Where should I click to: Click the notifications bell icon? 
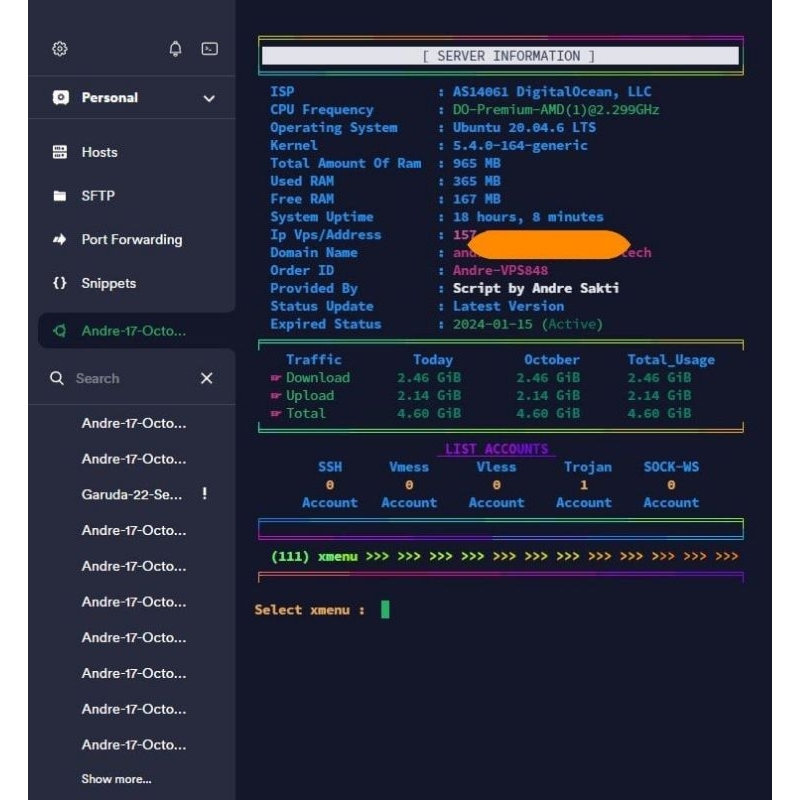pyautogui.click(x=175, y=48)
